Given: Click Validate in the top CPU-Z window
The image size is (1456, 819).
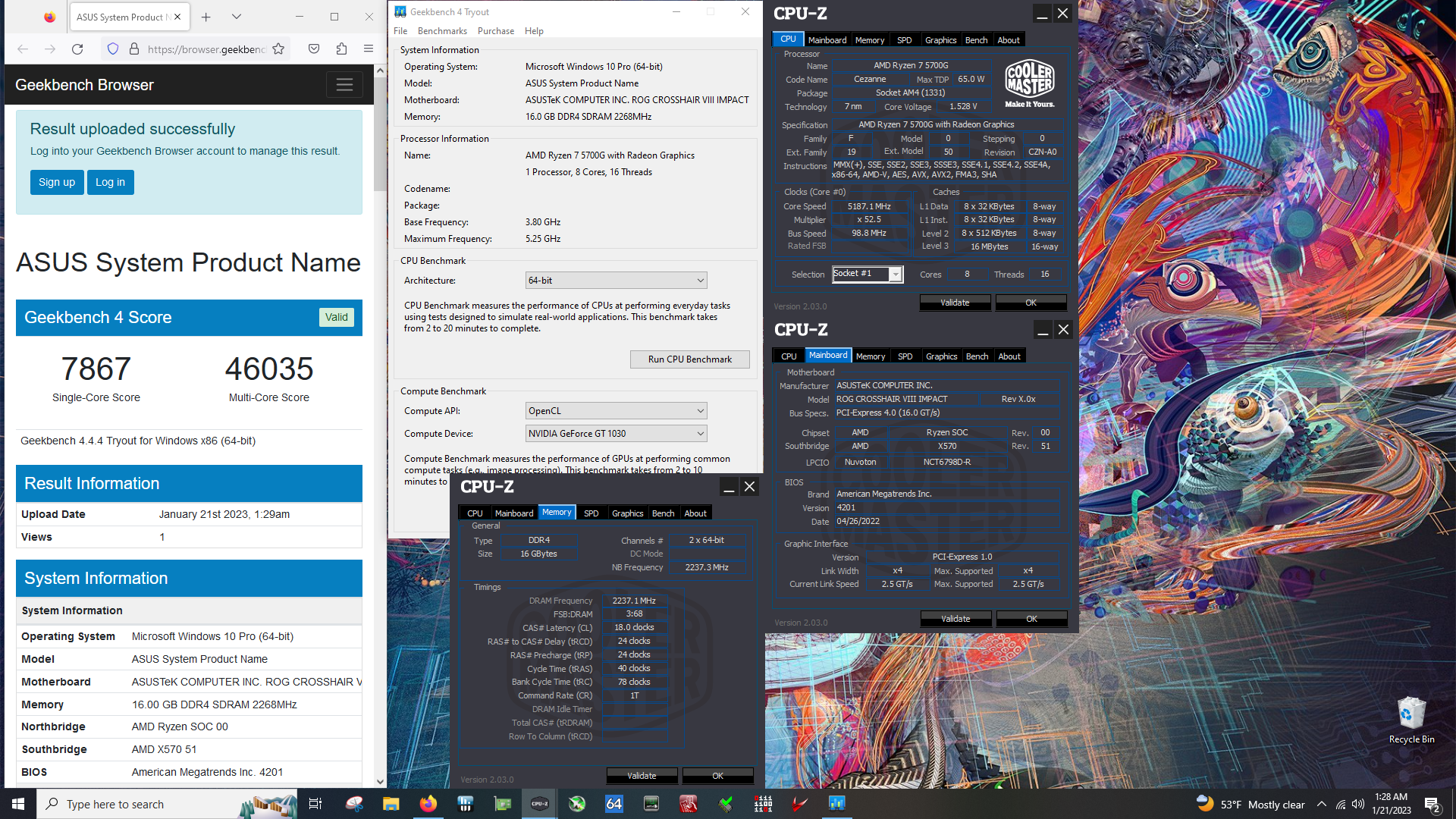Looking at the screenshot, I should (x=955, y=303).
